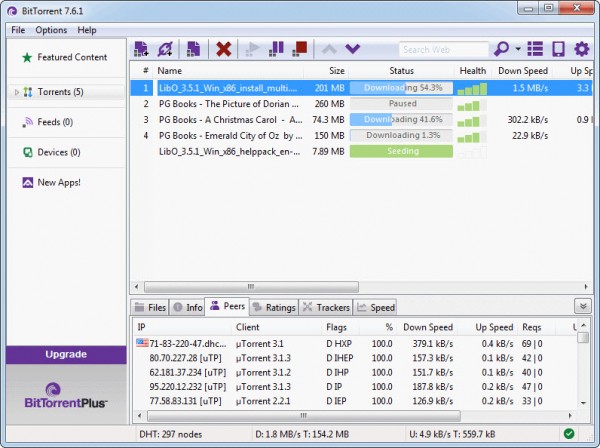Screen dimensions: 600x448
Task: Stop the selected torrent
Action: (x=300, y=49)
